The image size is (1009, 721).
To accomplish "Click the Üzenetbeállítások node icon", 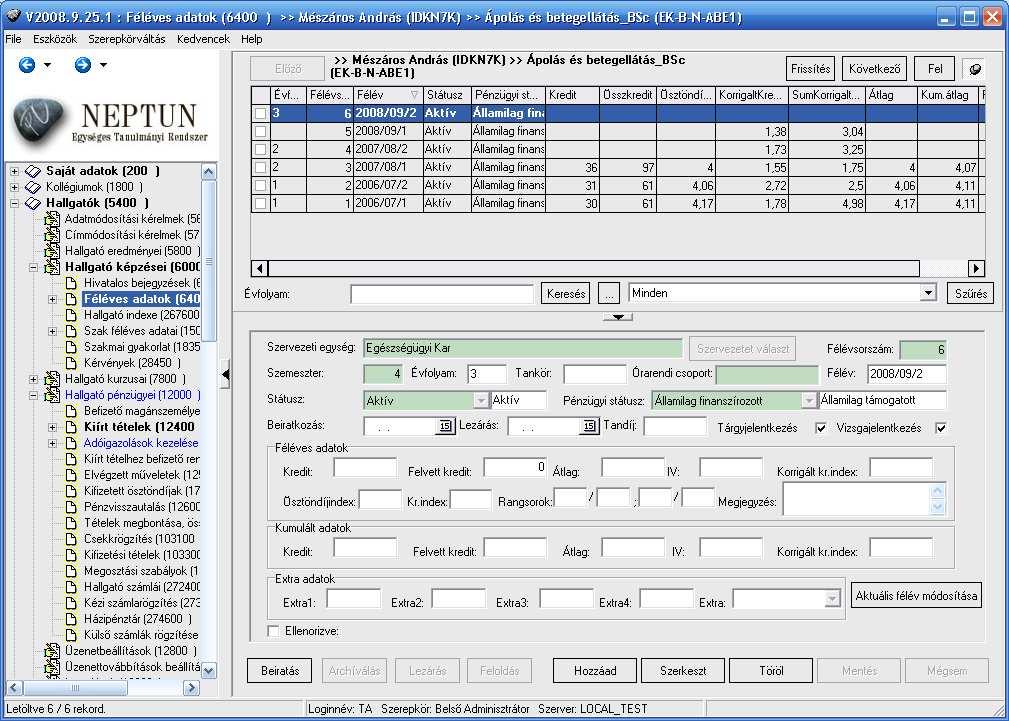I will [x=52, y=651].
